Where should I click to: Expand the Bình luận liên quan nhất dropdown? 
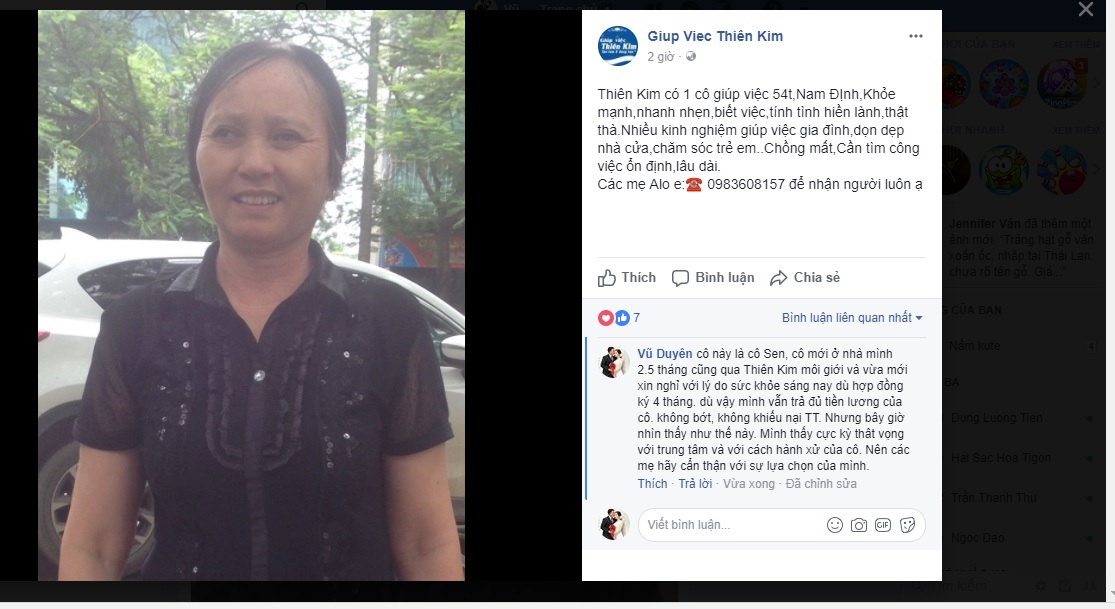pos(852,317)
